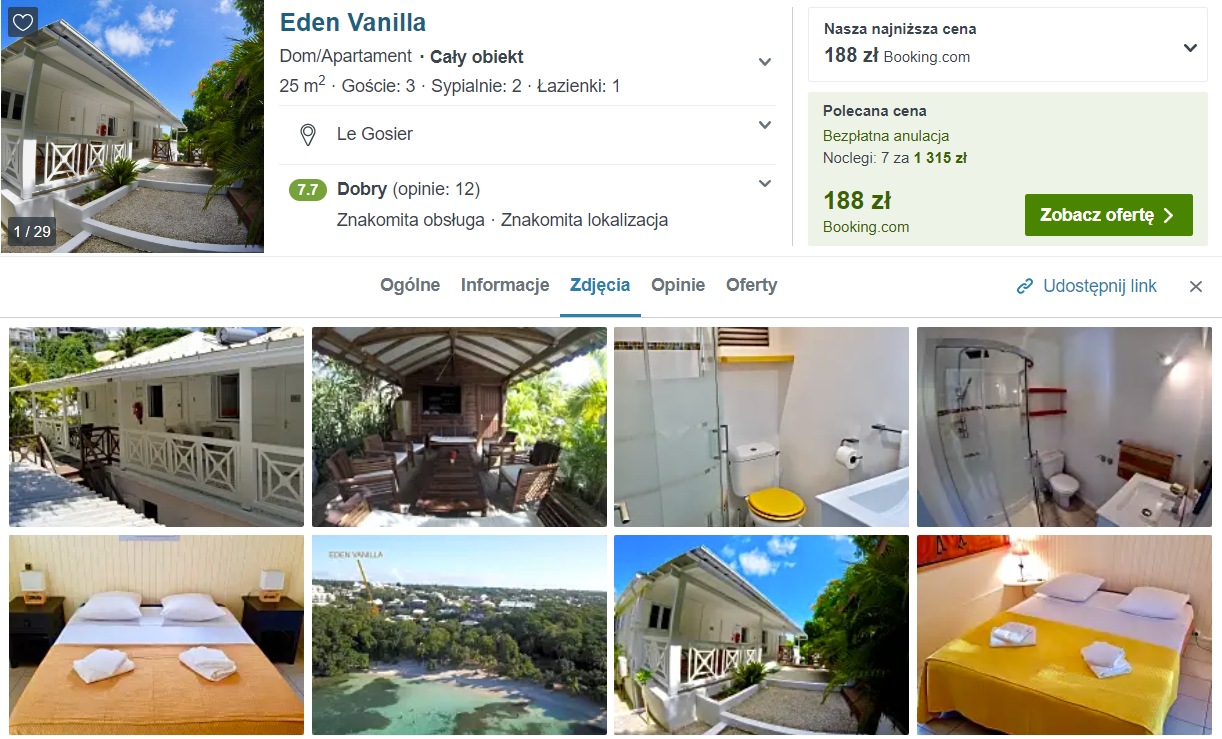Click the location pin icon beside Le Gosier
The image size is (1222, 739).
308,135
